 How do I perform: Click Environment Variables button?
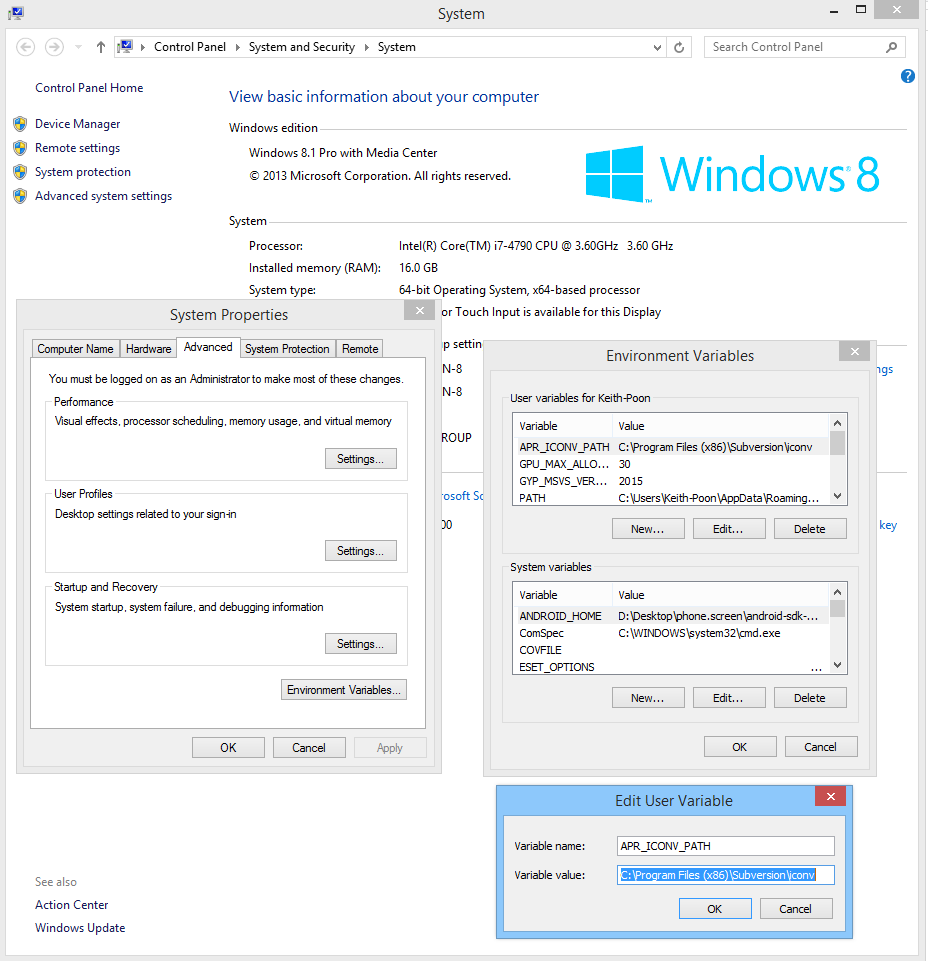(344, 690)
